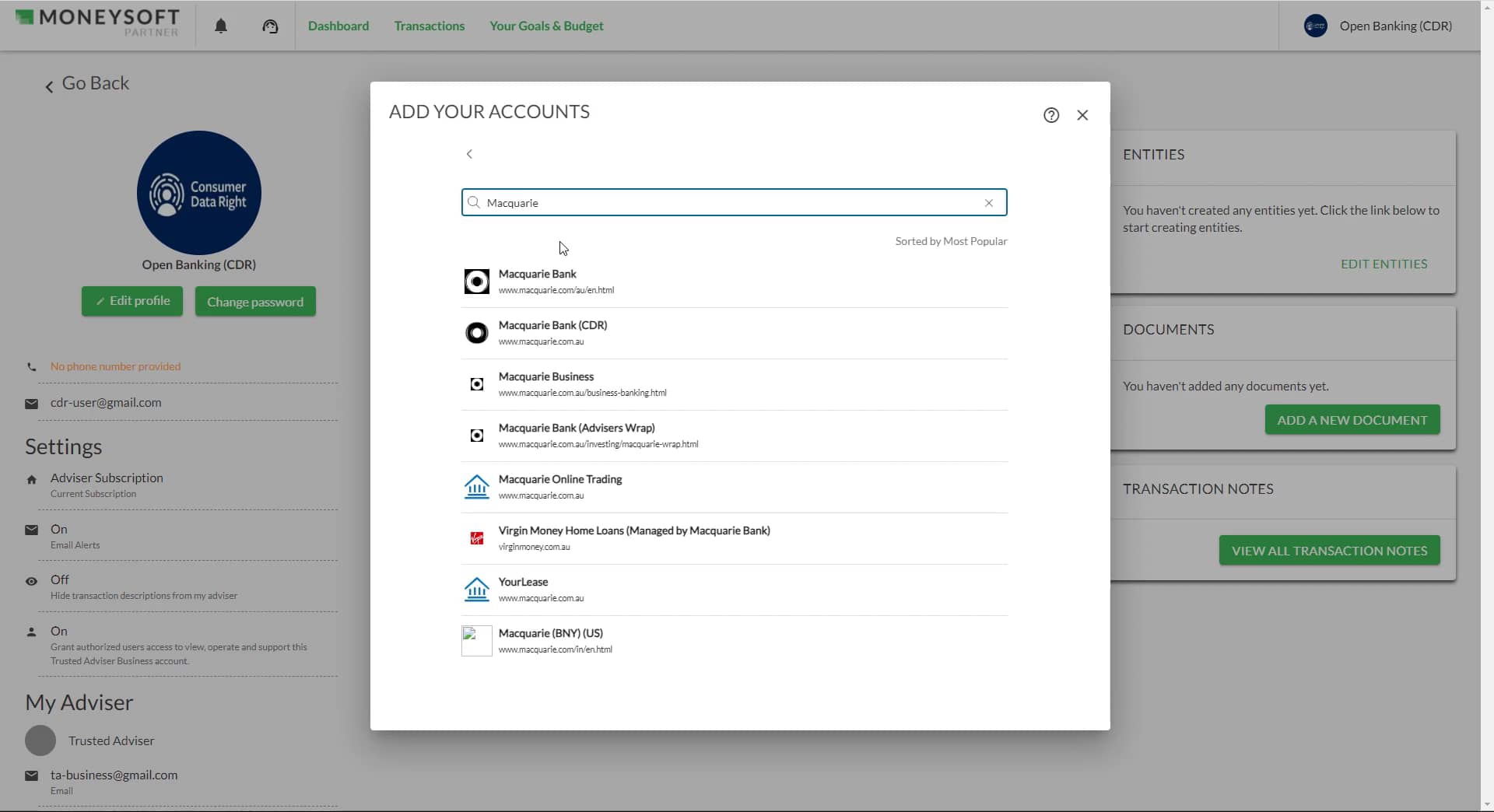Click the Macquarie Online Trading bank icon
Viewport: 1494px width, 812px height.
477,487
